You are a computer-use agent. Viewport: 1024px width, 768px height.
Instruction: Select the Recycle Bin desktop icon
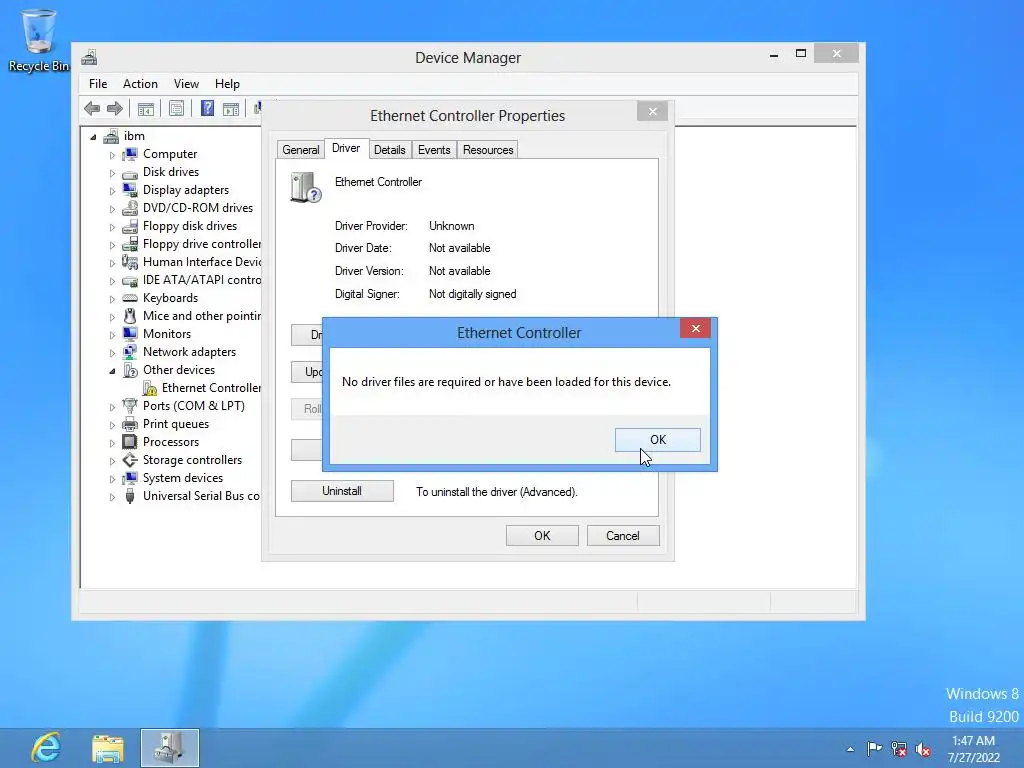[x=38, y=40]
